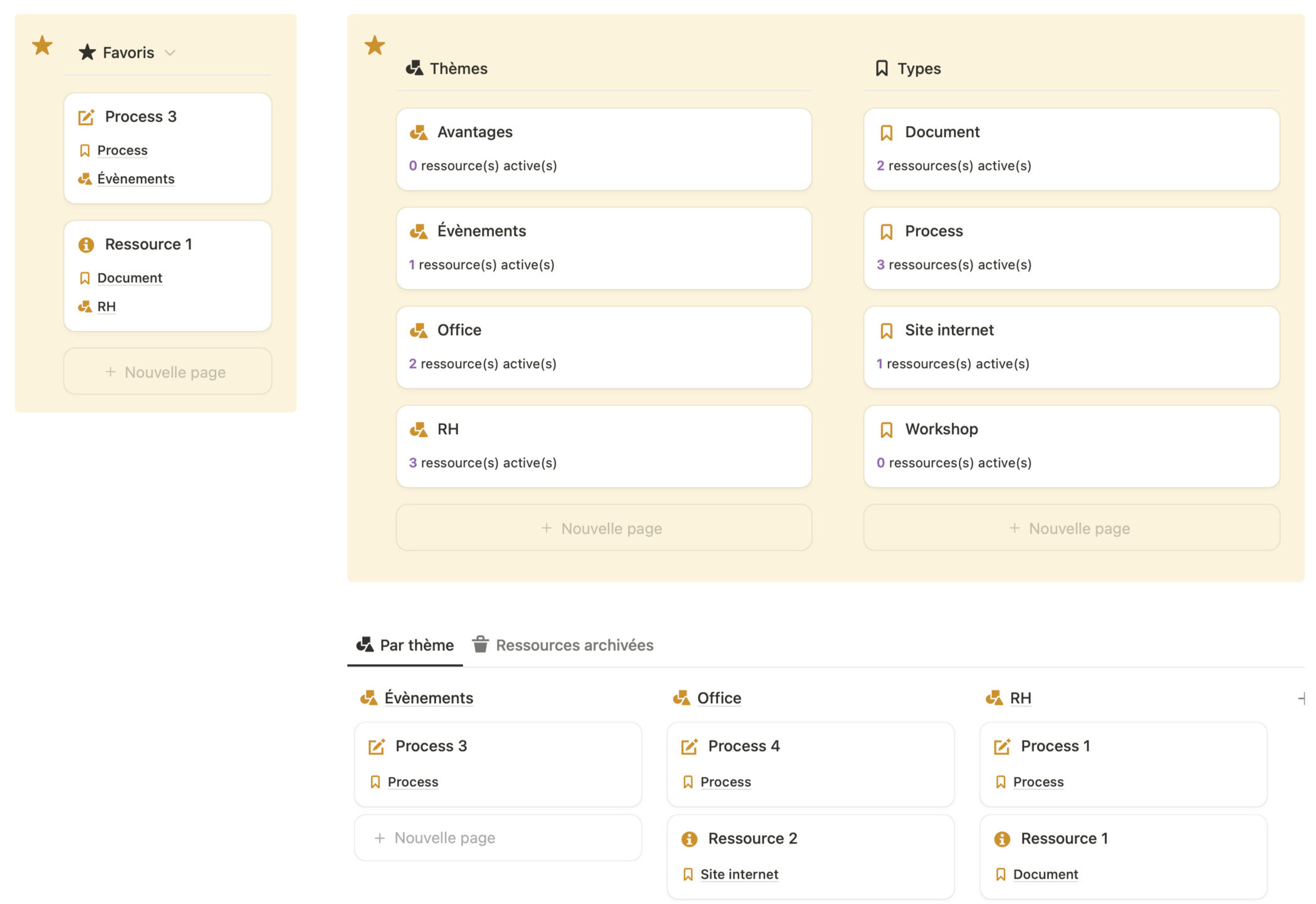Screen dimensions: 1316x904
Task: Open the Process link on Process 1 card
Action: (1038, 782)
